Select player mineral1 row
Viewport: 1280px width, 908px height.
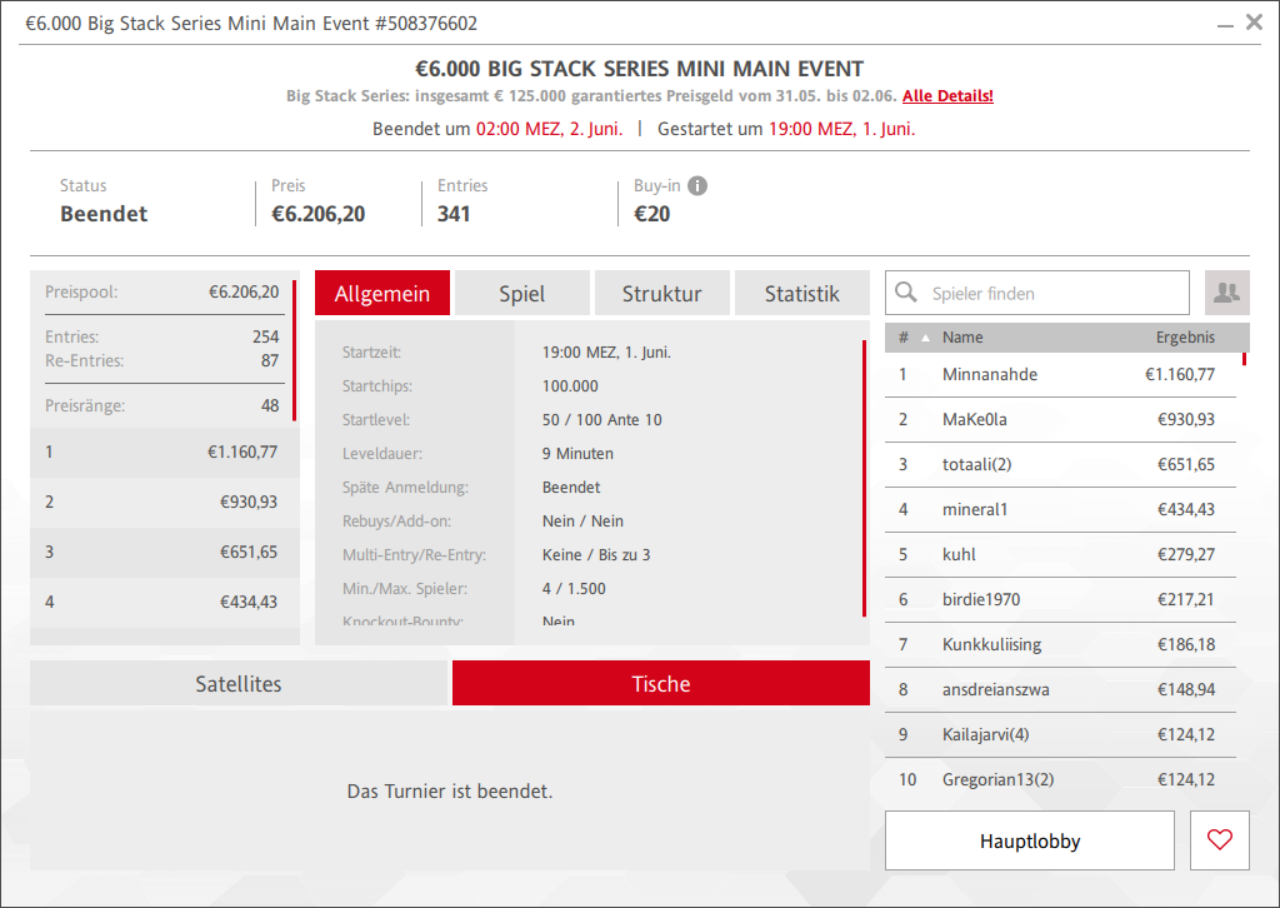click(x=1060, y=510)
